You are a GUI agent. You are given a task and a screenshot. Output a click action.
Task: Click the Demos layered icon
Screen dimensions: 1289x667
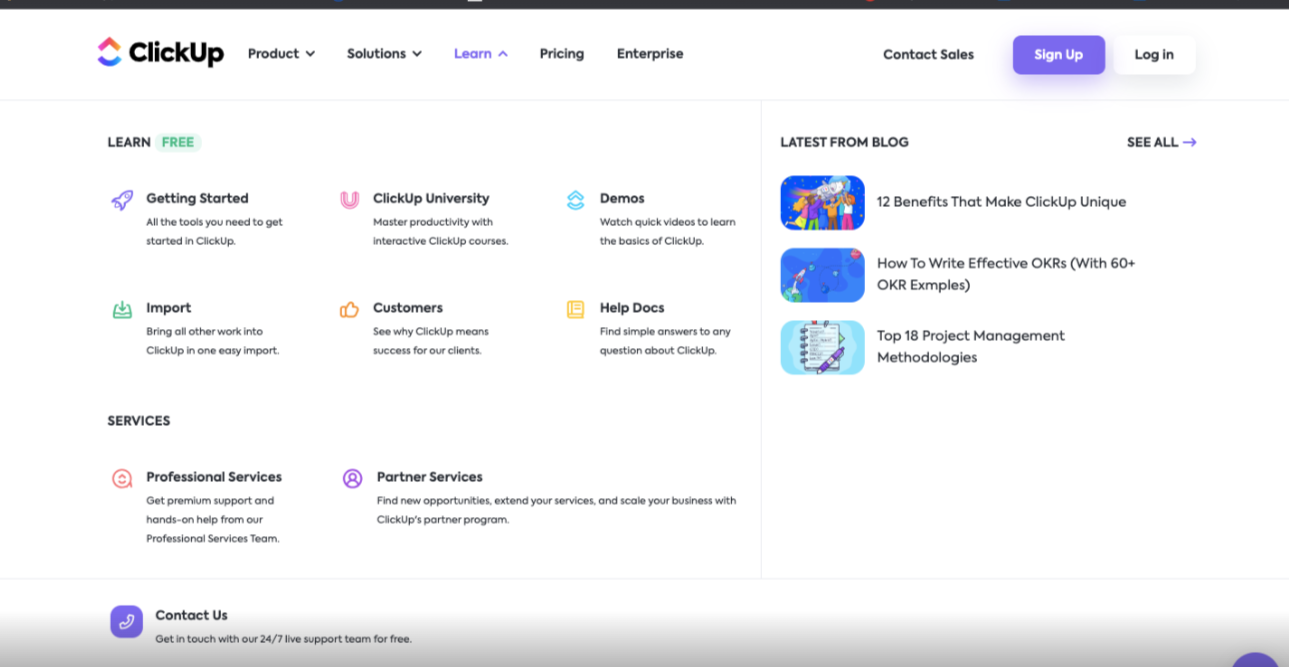[x=575, y=200]
